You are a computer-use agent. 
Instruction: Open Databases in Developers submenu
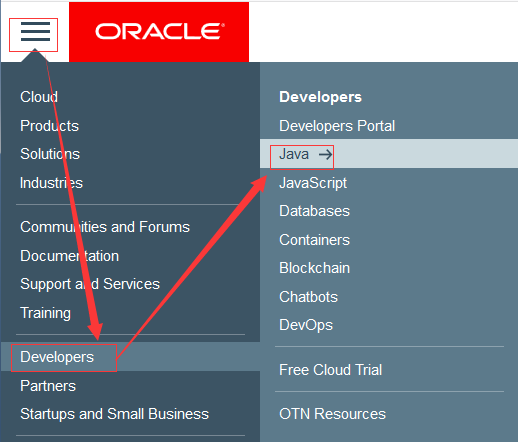(x=315, y=211)
